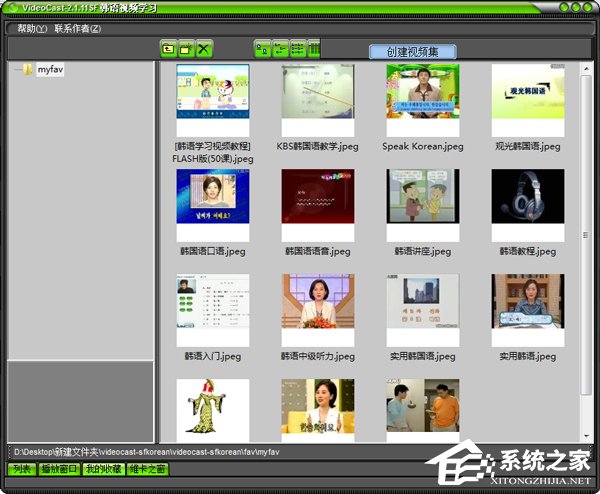Click the 韩语中级听力.jpeg file name
Image resolution: width=600 pixels, height=494 pixels.
(x=318, y=357)
